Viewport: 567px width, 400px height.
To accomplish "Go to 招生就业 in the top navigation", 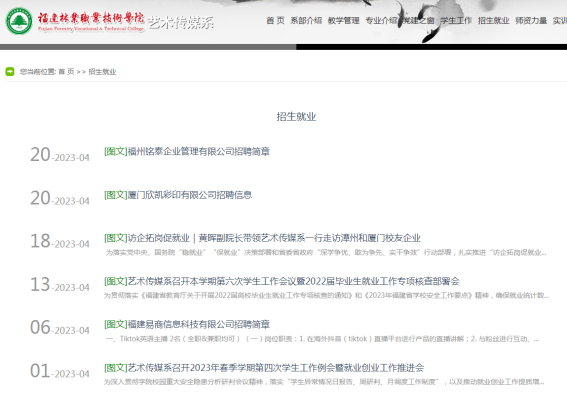I will [494, 21].
